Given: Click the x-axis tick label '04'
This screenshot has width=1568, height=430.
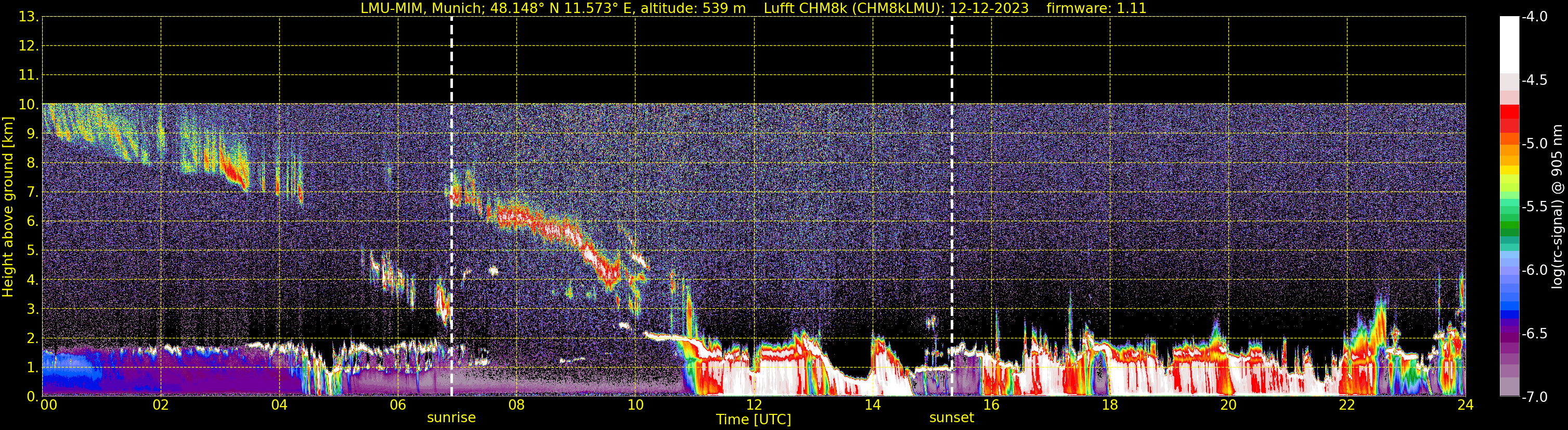Looking at the screenshot, I should (279, 405).
